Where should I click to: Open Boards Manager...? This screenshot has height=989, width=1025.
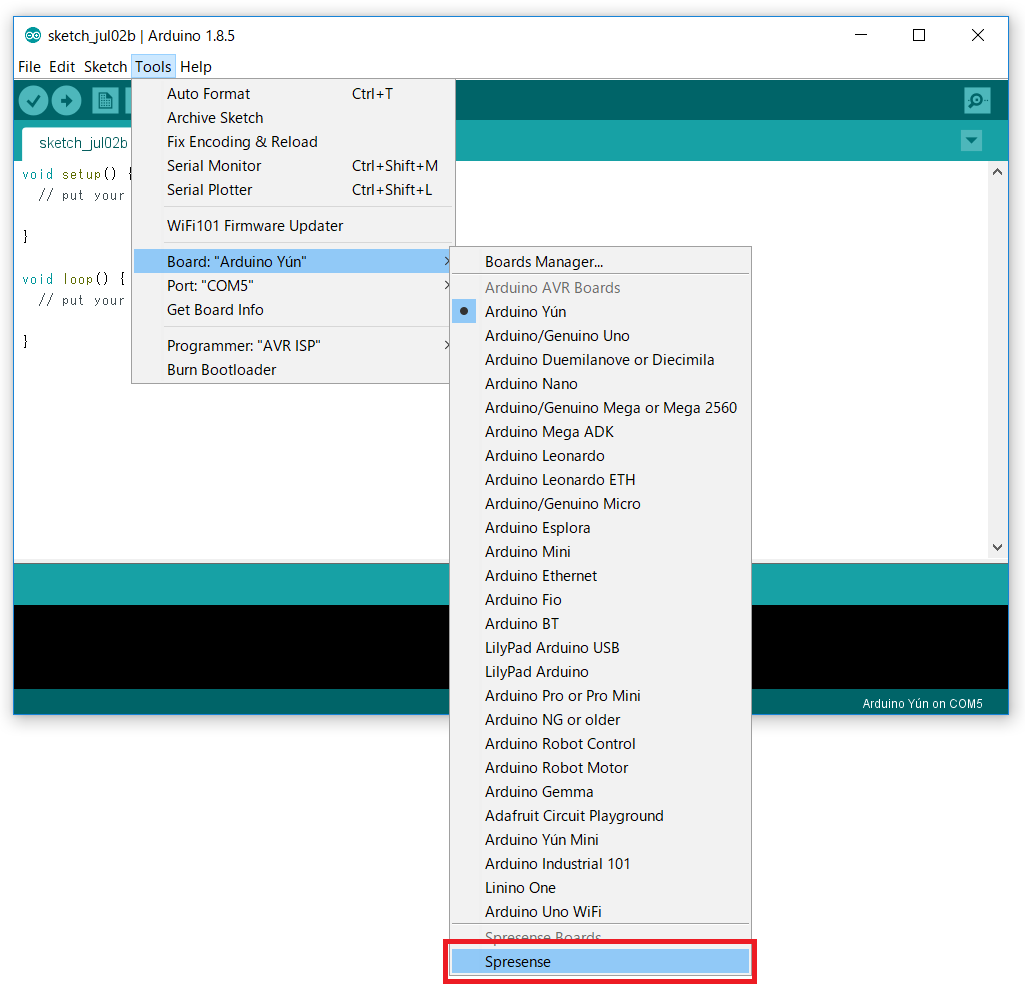click(x=544, y=262)
